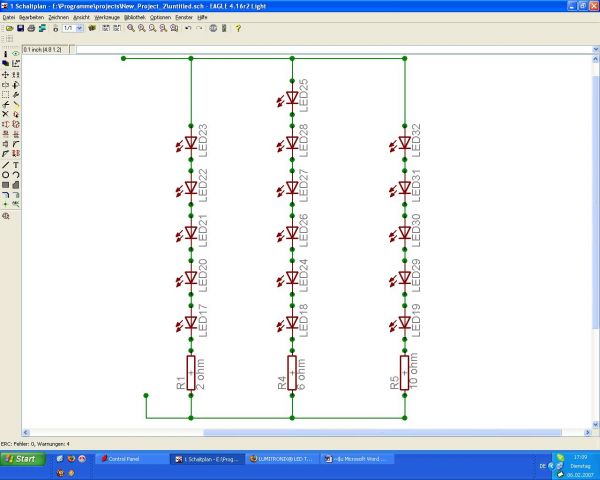Screen dimensions: 600x480
Task: Click the Show (eye) tool icon
Action: pyautogui.click(x=16, y=54)
